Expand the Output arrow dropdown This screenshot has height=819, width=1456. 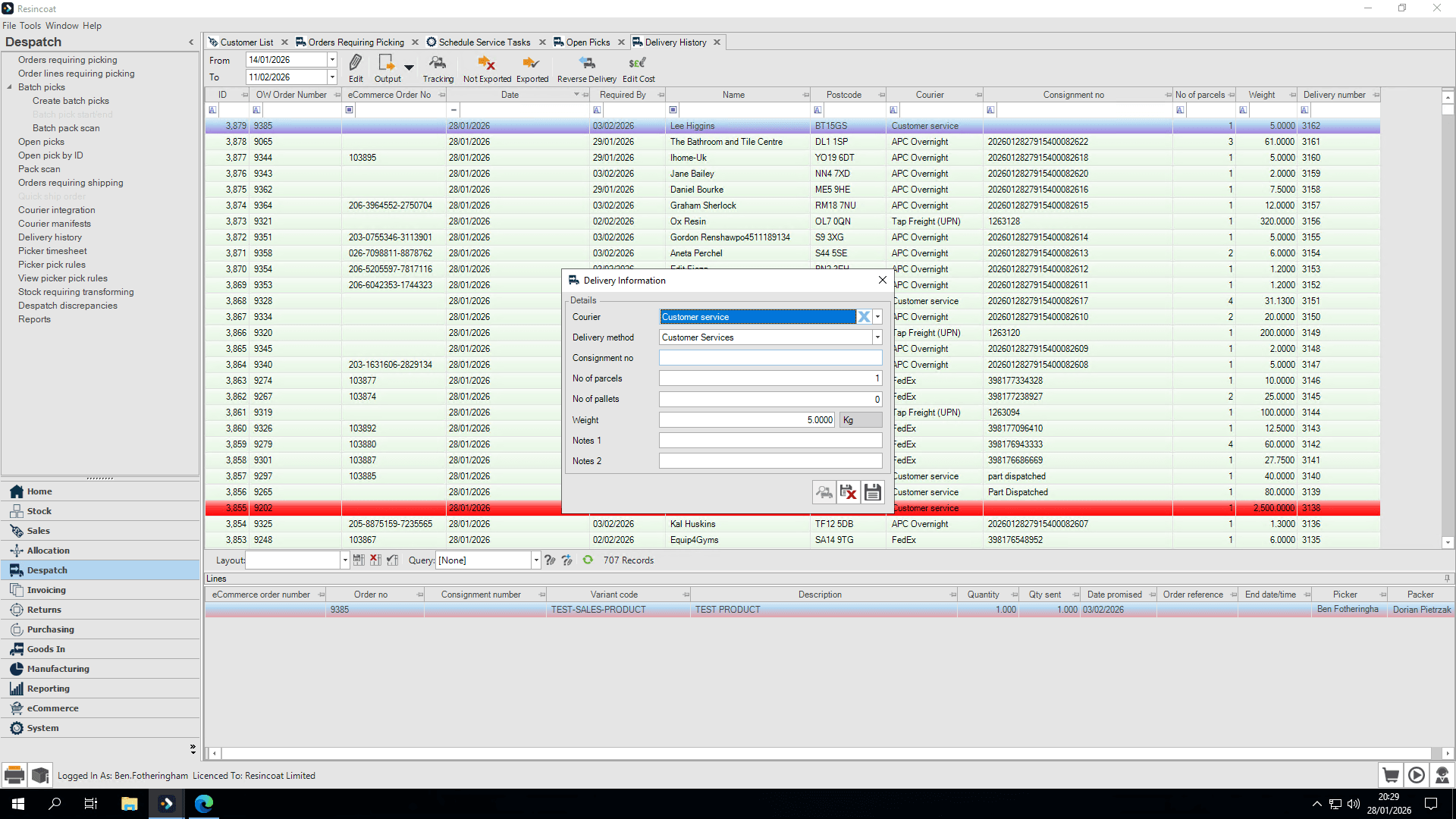pyautogui.click(x=409, y=67)
